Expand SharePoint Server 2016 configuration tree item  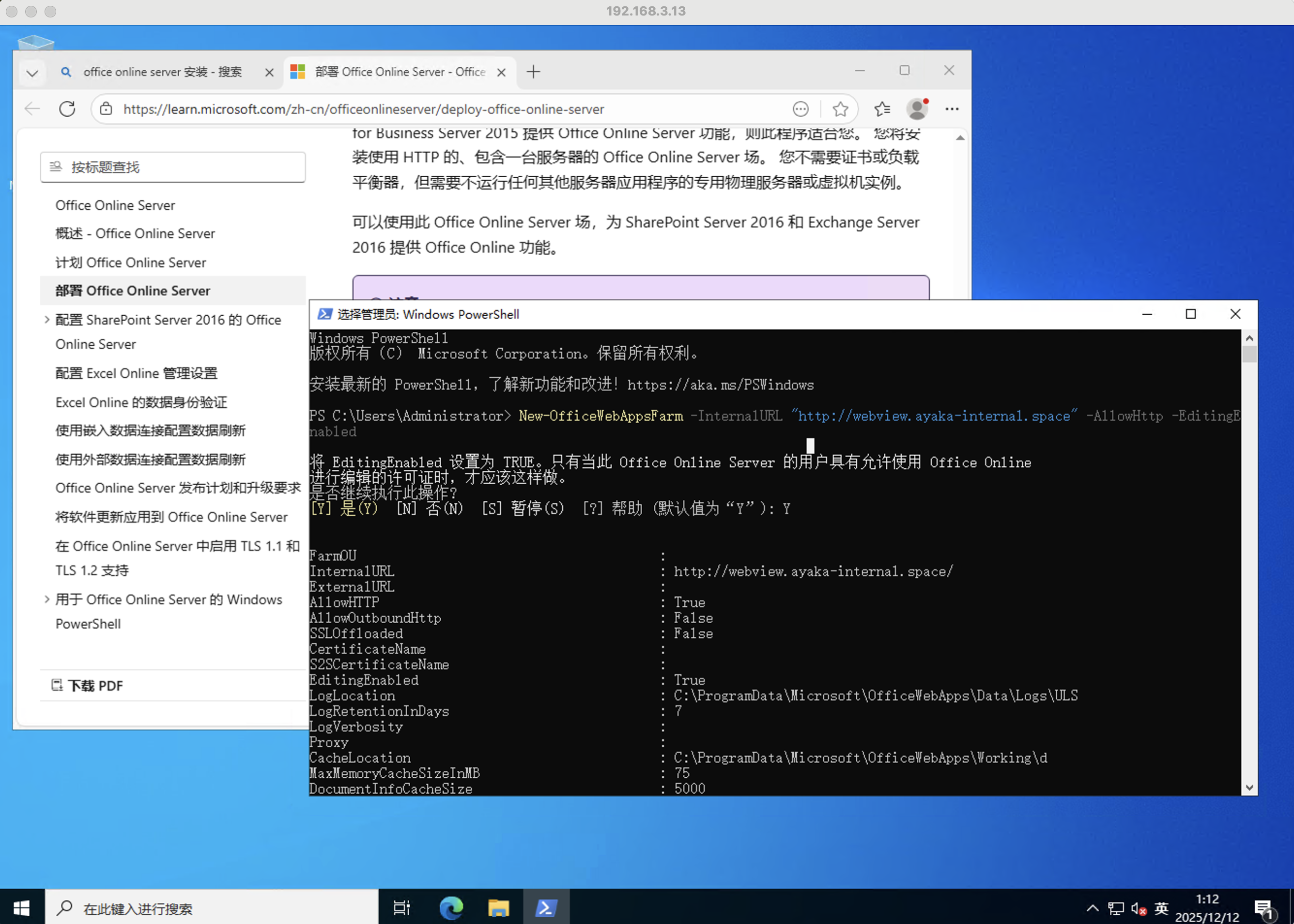(46, 320)
